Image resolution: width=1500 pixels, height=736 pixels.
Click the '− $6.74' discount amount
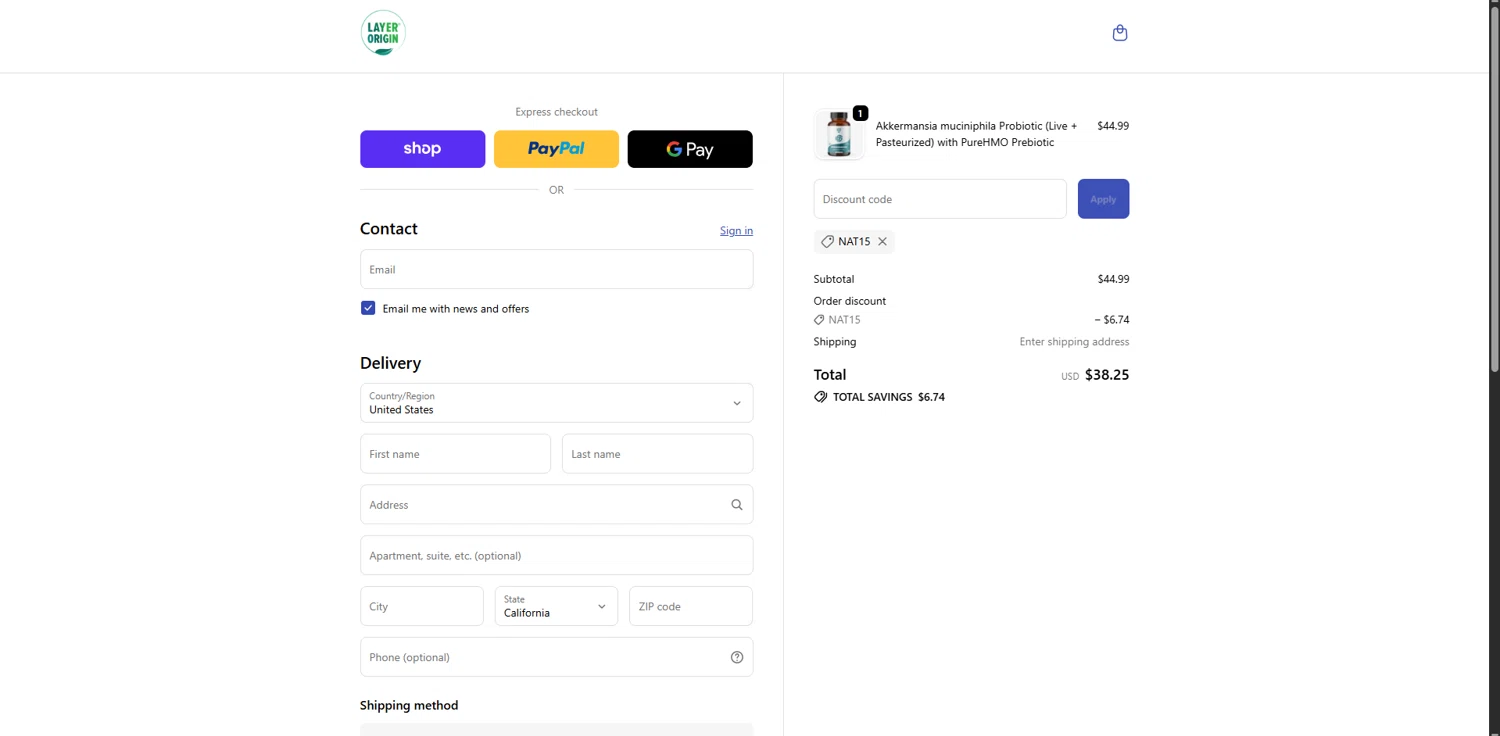coord(1112,320)
